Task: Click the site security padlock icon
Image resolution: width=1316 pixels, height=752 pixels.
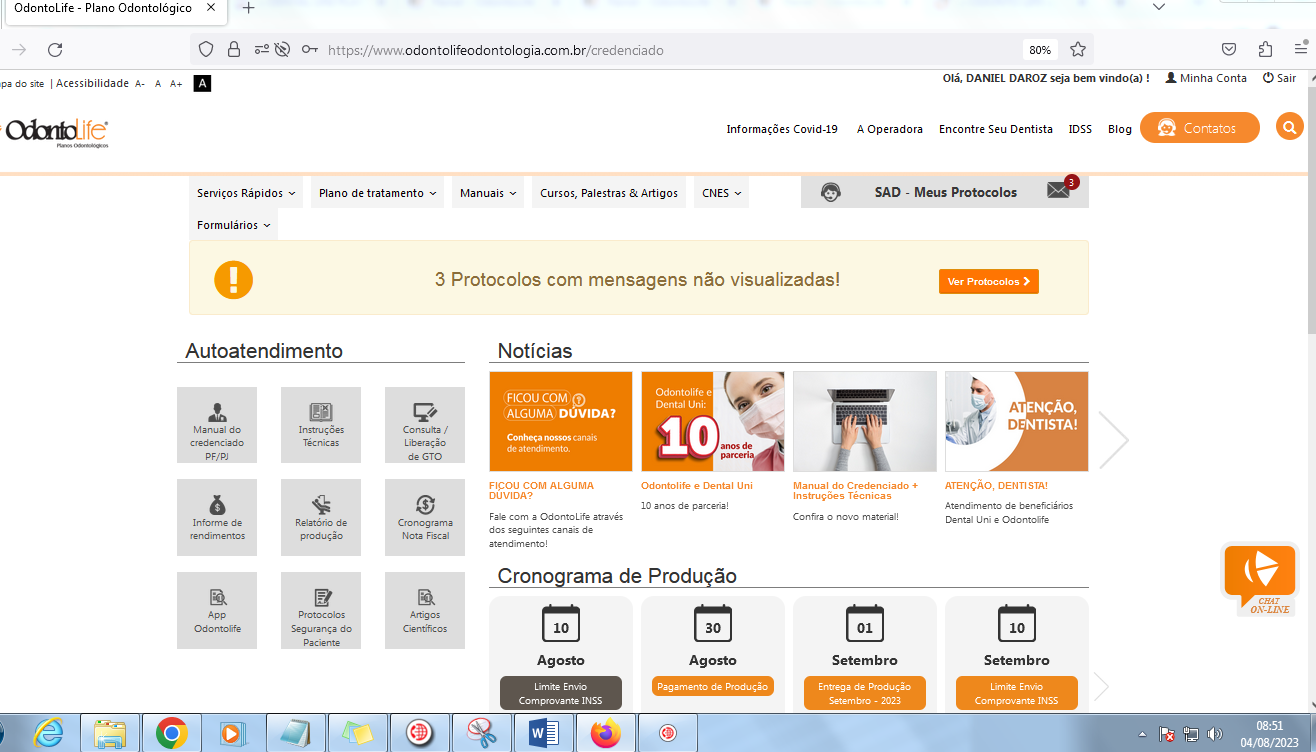Action: click(234, 50)
